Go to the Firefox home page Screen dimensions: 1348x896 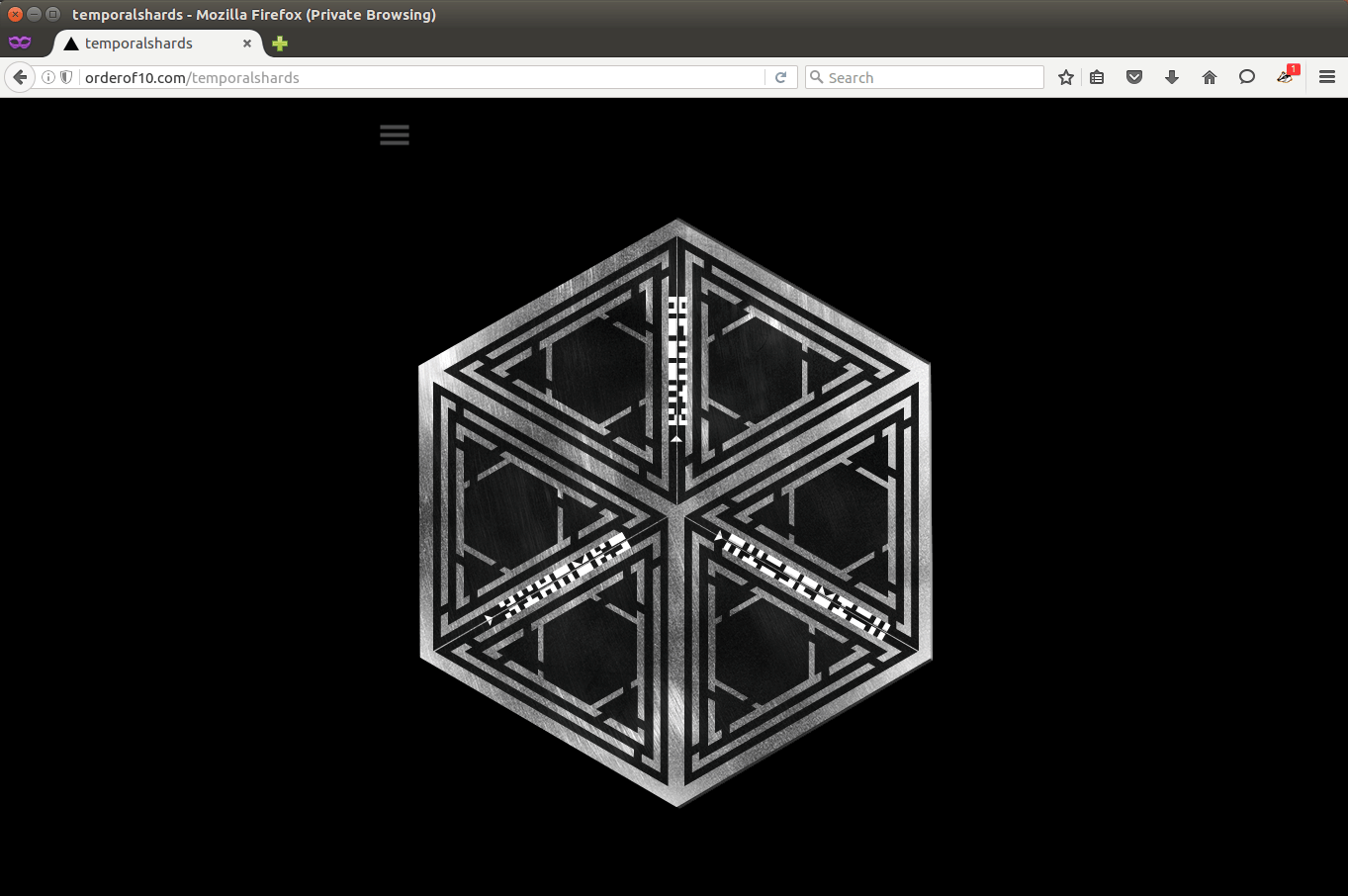tap(1210, 77)
